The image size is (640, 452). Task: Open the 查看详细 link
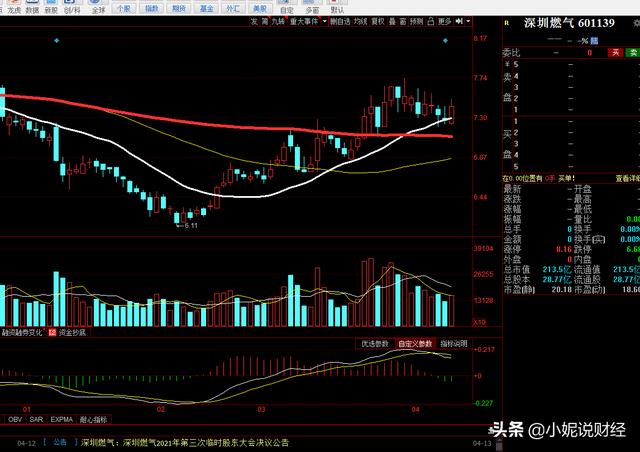(627, 178)
